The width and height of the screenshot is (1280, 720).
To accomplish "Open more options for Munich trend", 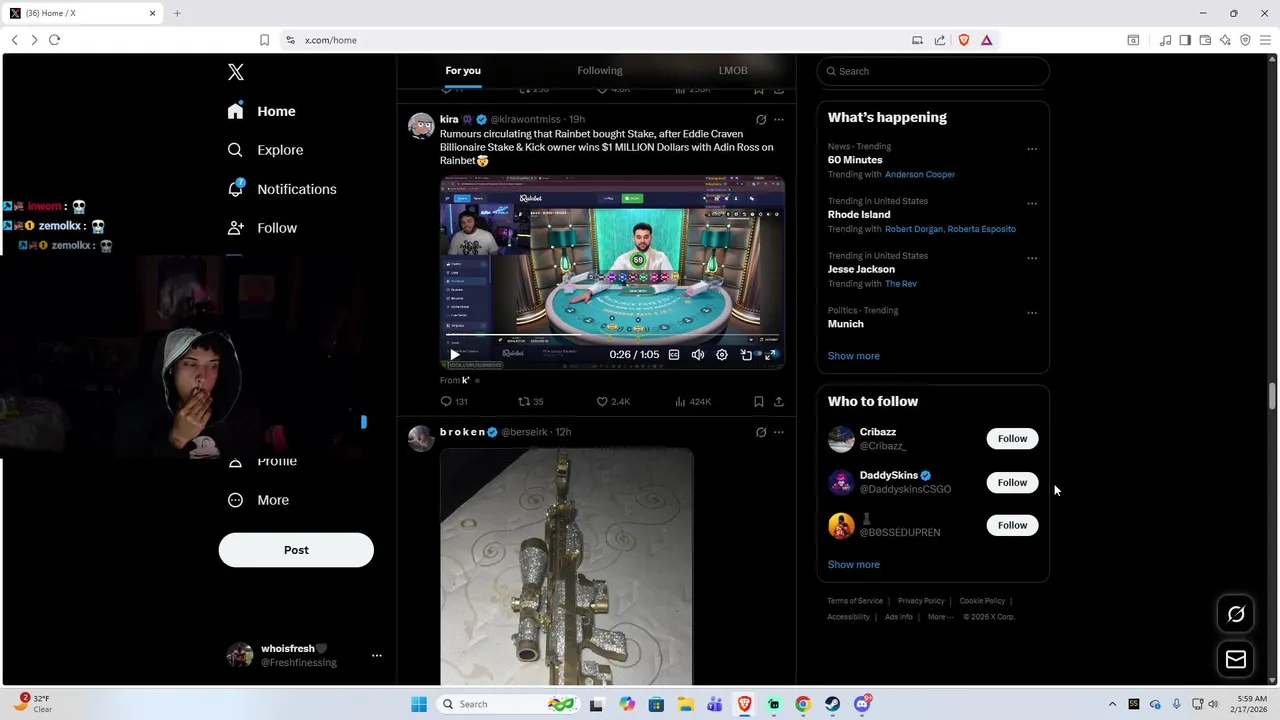I will point(1032,313).
